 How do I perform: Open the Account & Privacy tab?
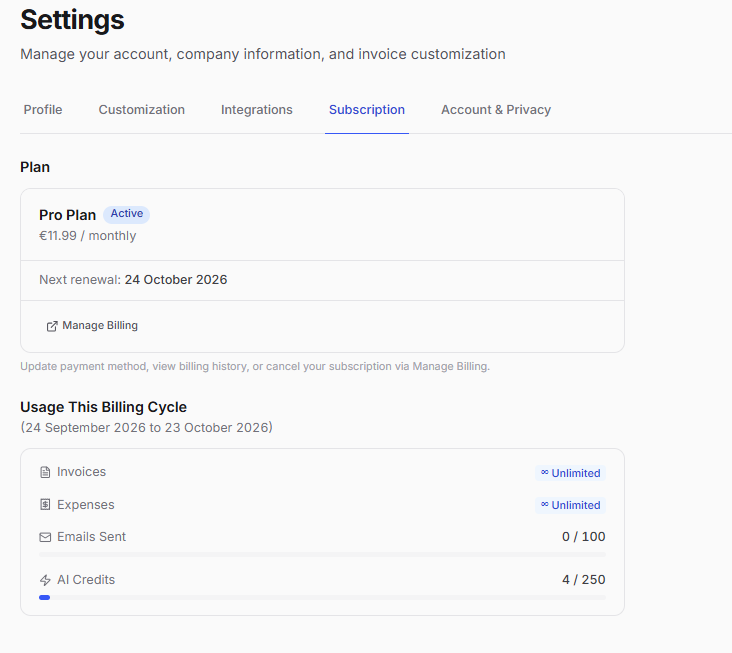click(496, 110)
